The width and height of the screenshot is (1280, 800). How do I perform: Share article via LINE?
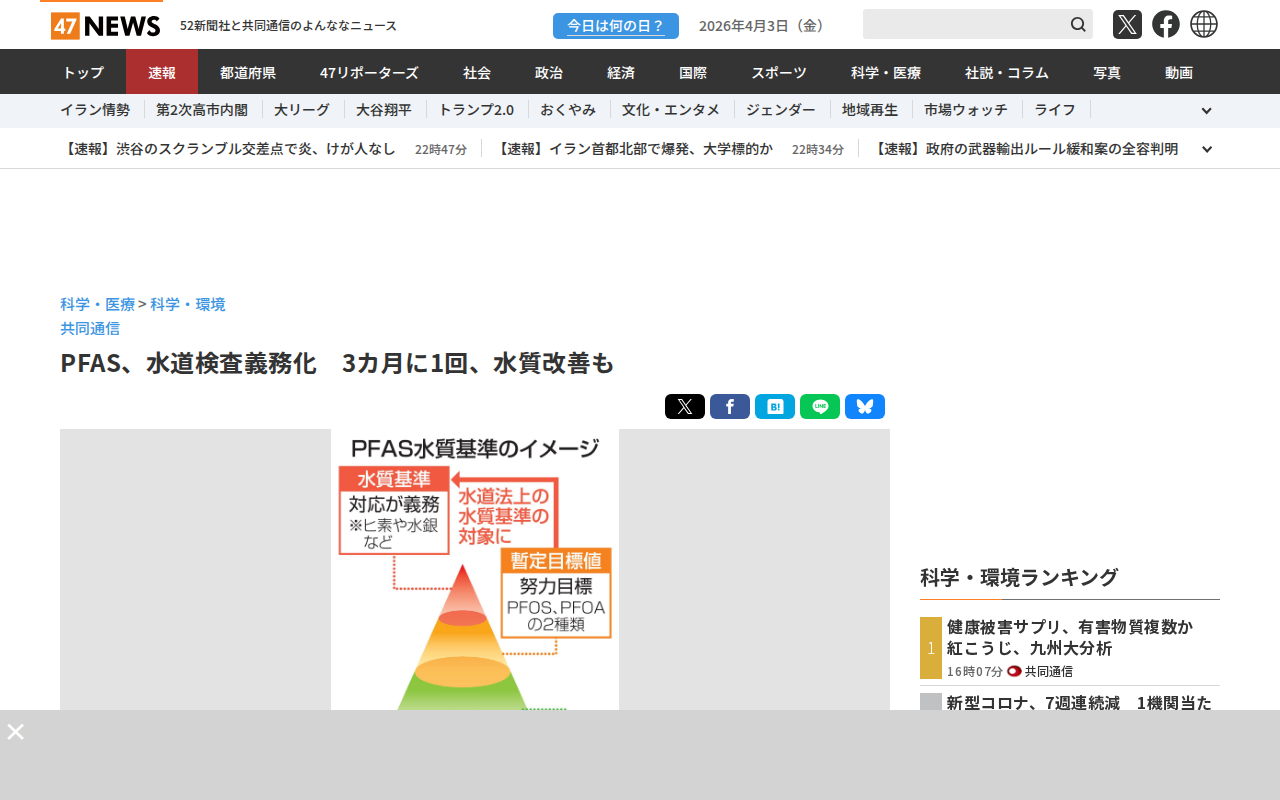pyautogui.click(x=819, y=406)
